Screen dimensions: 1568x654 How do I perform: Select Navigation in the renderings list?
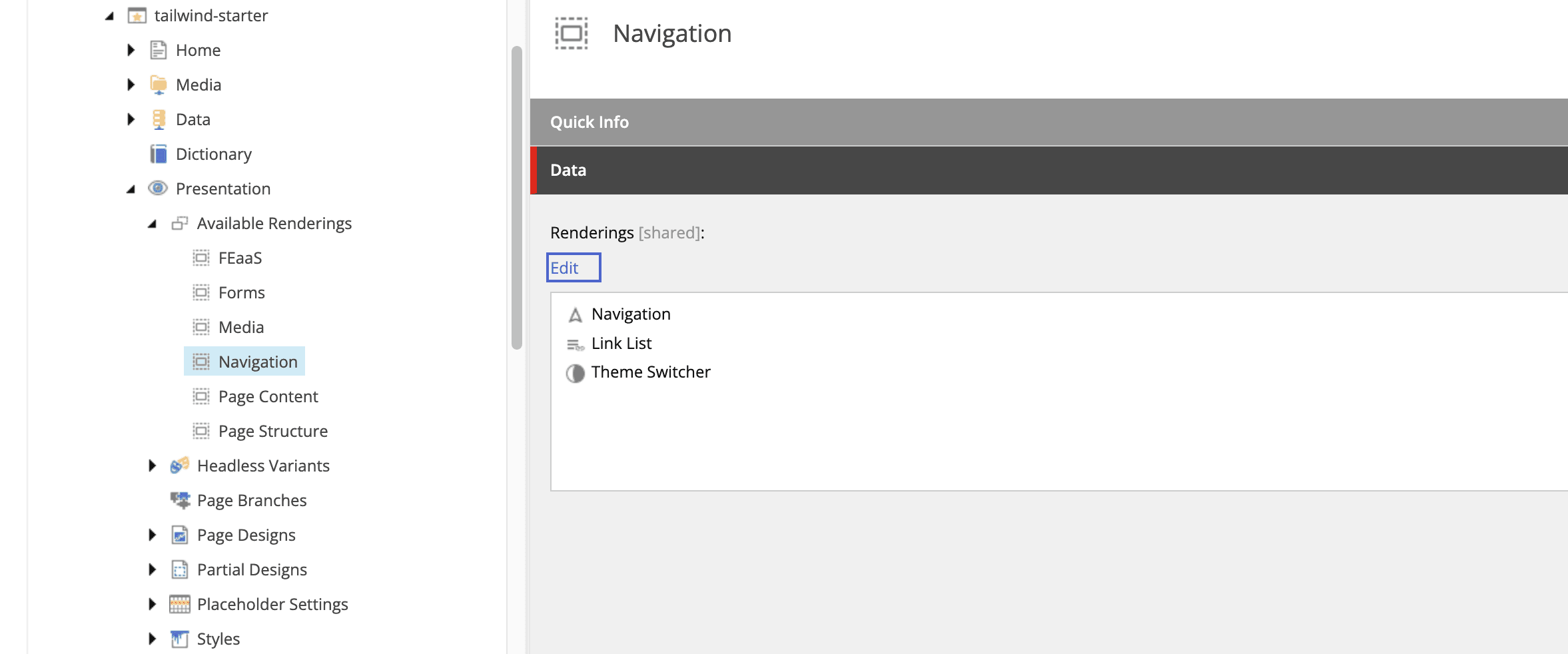[630, 314]
